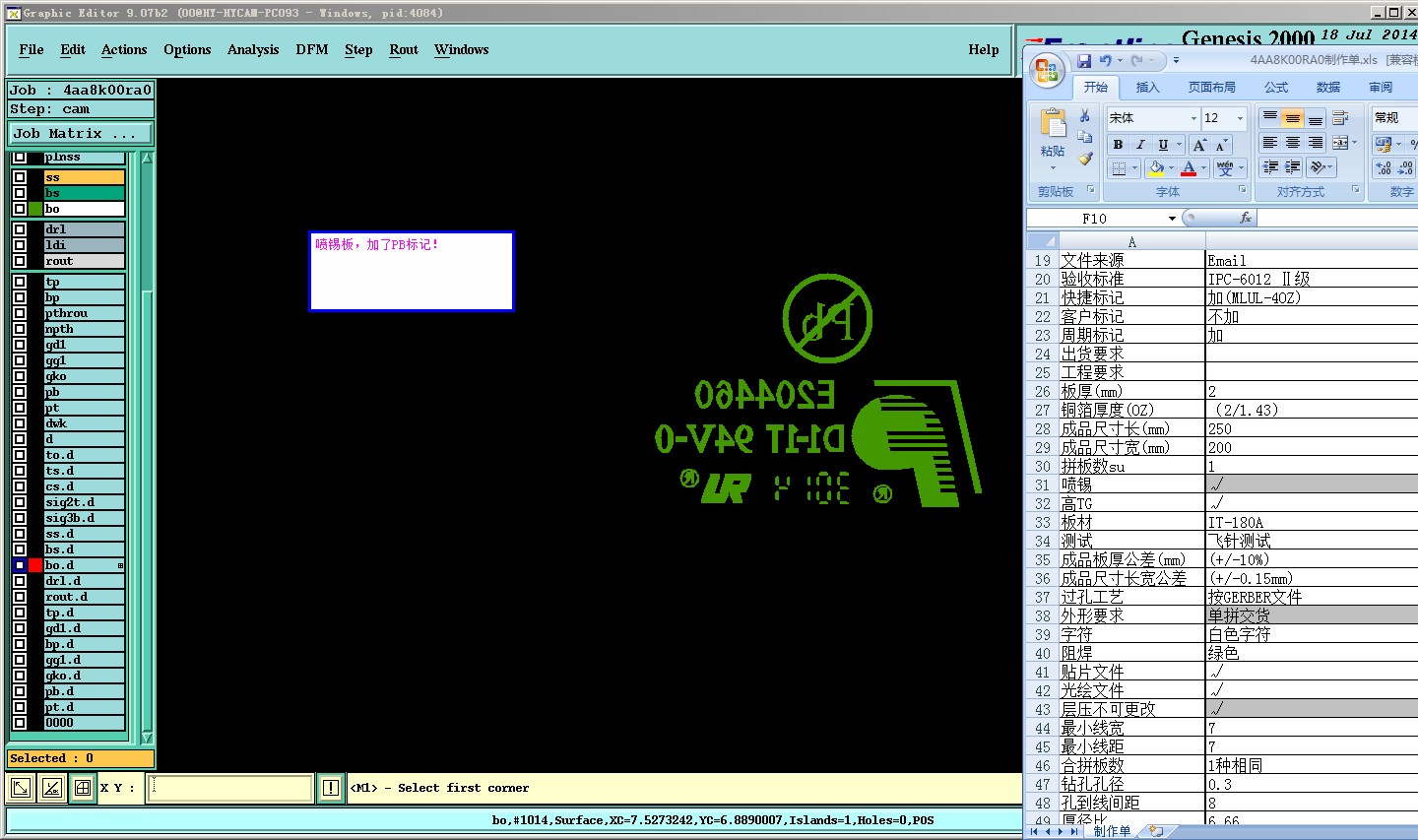Click the Options menu item
The width and height of the screenshot is (1418, 840).
(187, 49)
